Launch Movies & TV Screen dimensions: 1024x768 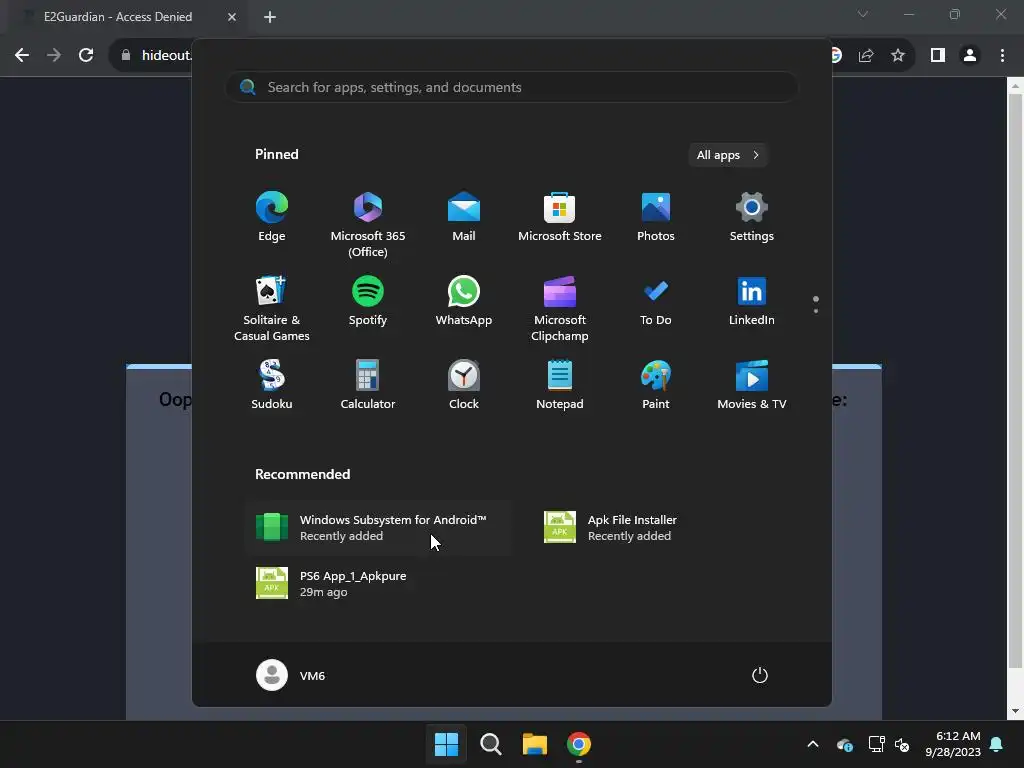tap(752, 385)
